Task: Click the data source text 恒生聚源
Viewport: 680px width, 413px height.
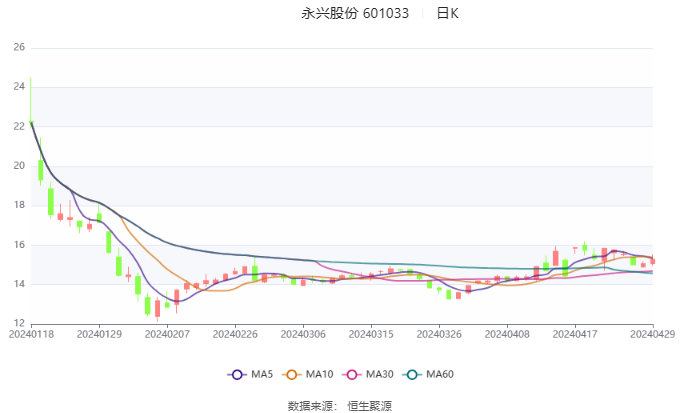Action: [369, 406]
